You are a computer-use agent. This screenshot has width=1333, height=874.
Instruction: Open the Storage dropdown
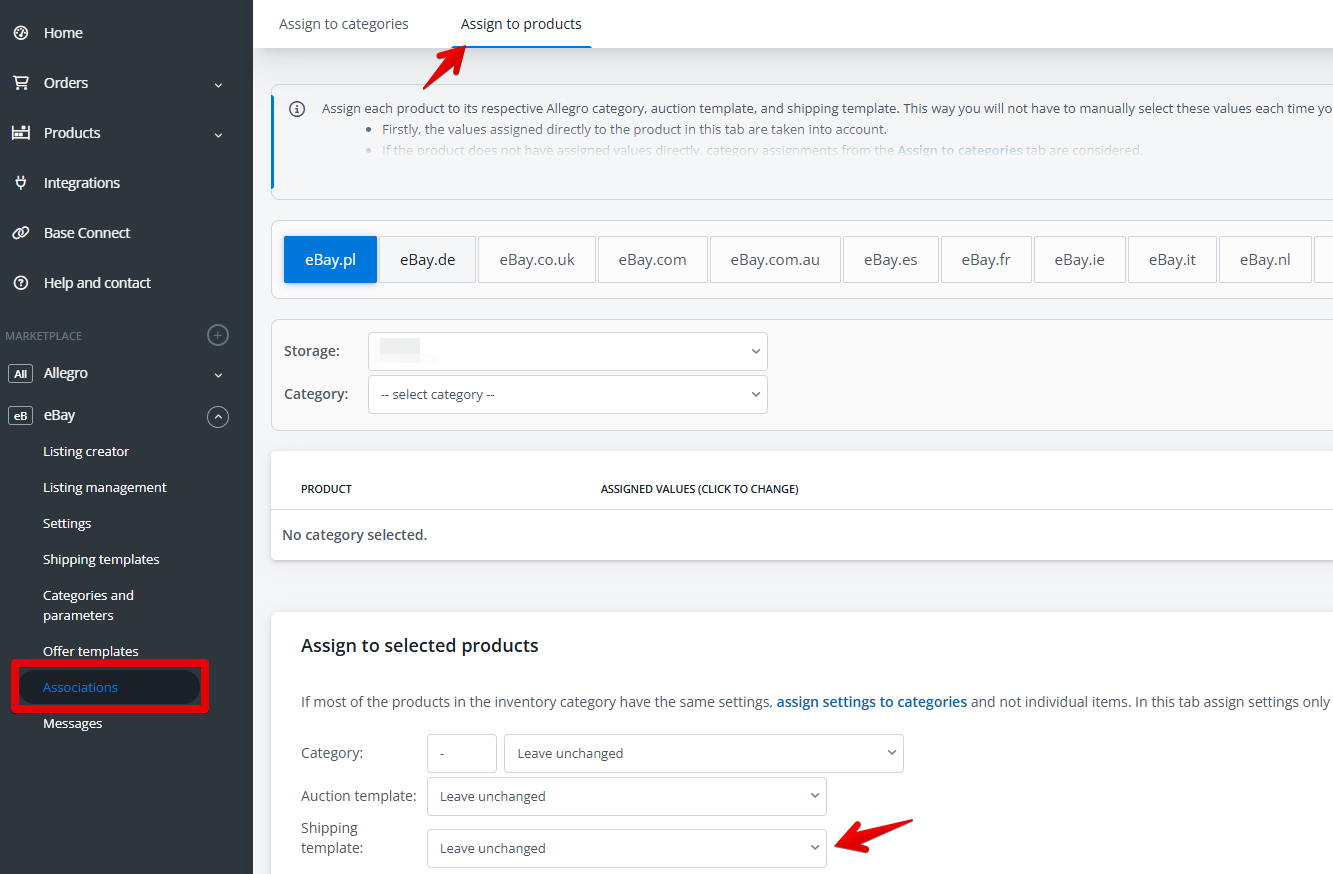[x=567, y=351]
